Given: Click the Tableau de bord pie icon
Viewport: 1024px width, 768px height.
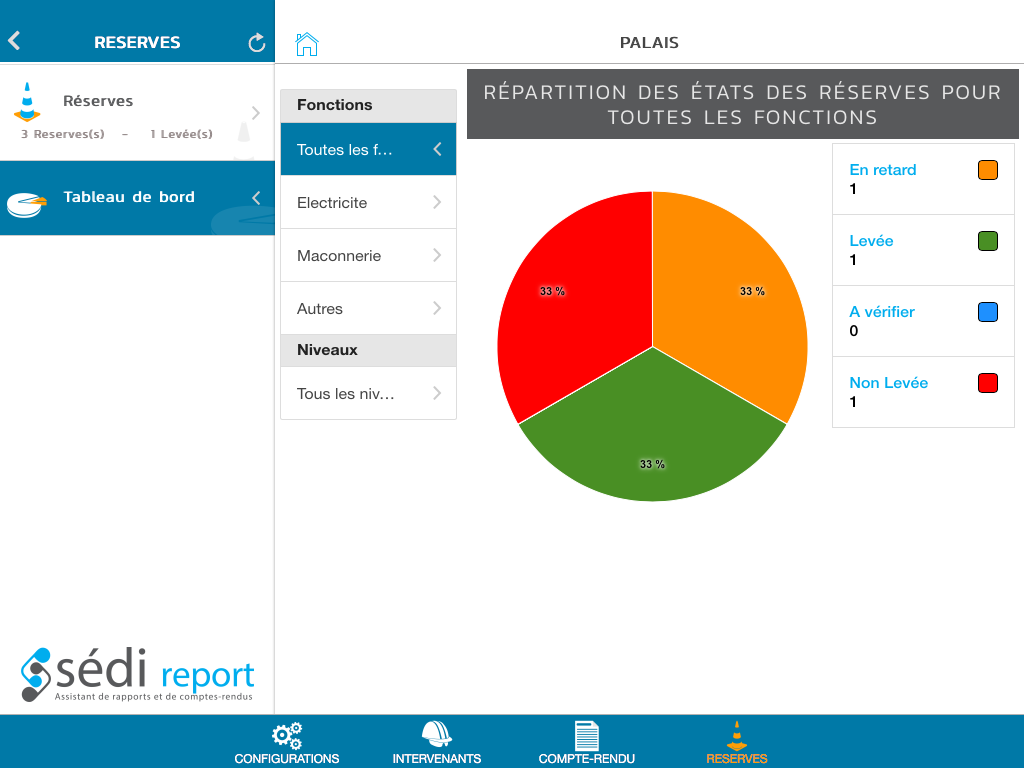Looking at the screenshot, I should pos(27,203).
